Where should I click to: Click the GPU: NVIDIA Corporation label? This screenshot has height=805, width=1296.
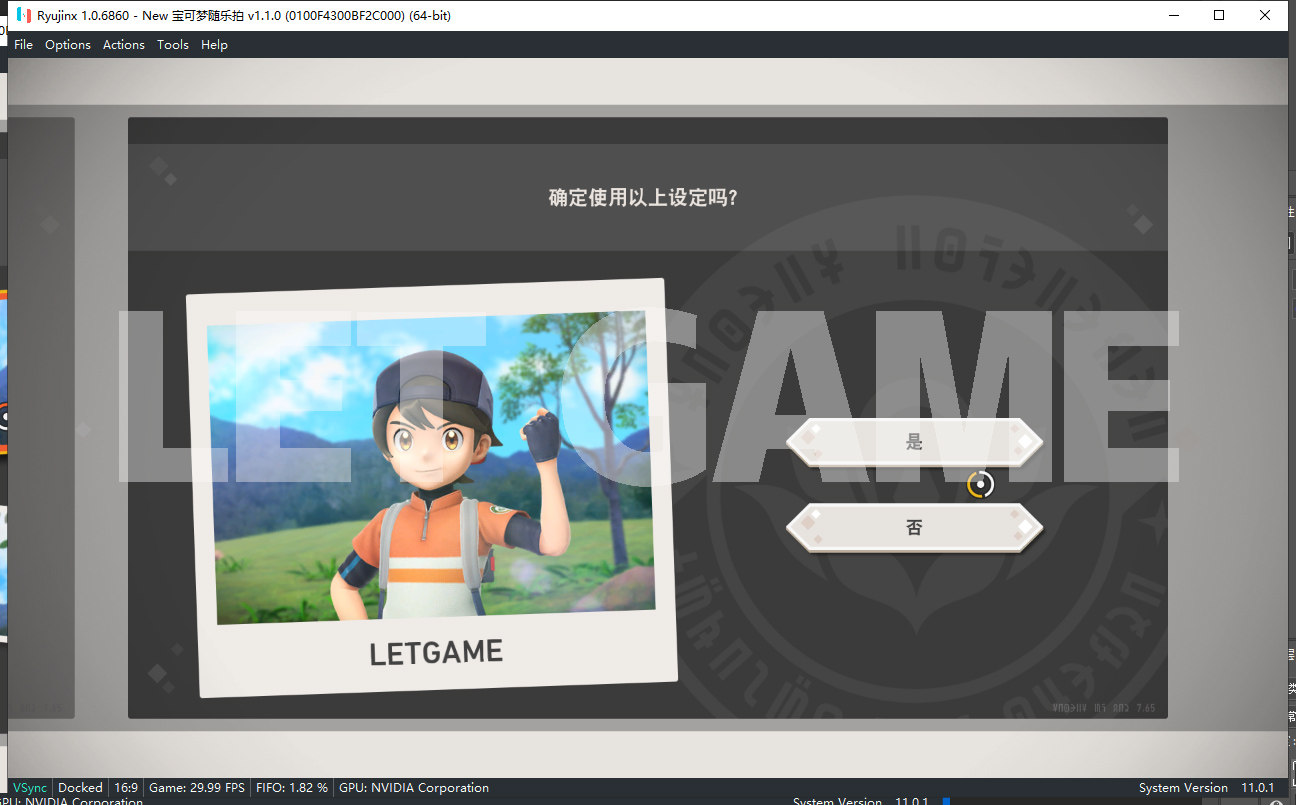[x=414, y=788]
